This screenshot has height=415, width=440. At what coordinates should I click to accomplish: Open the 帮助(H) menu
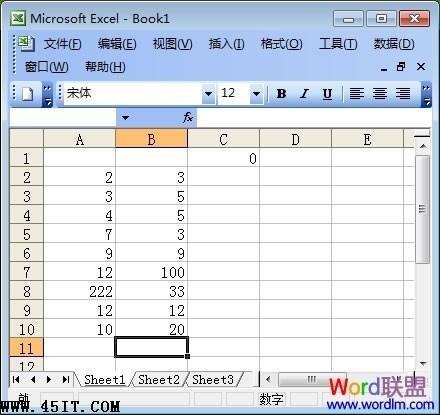105,67
